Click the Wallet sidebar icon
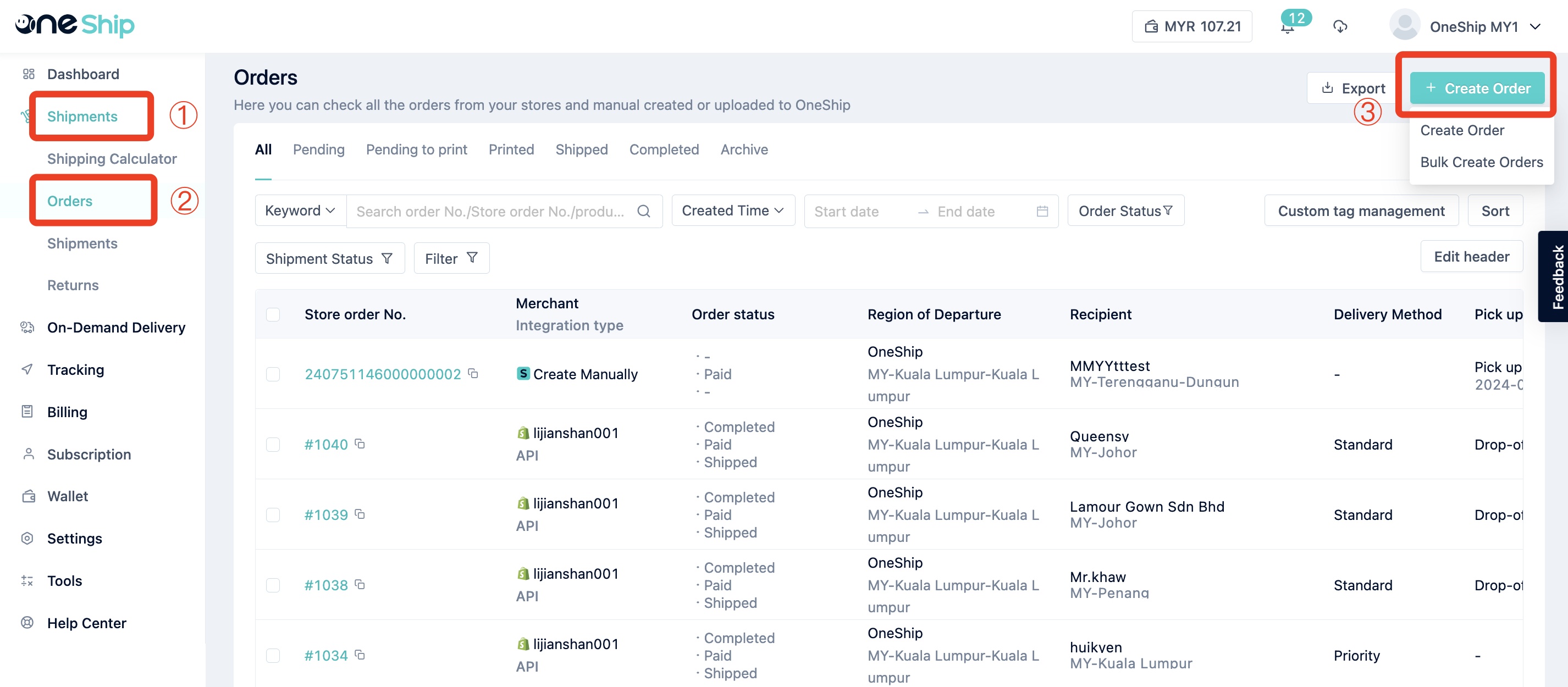 point(28,496)
